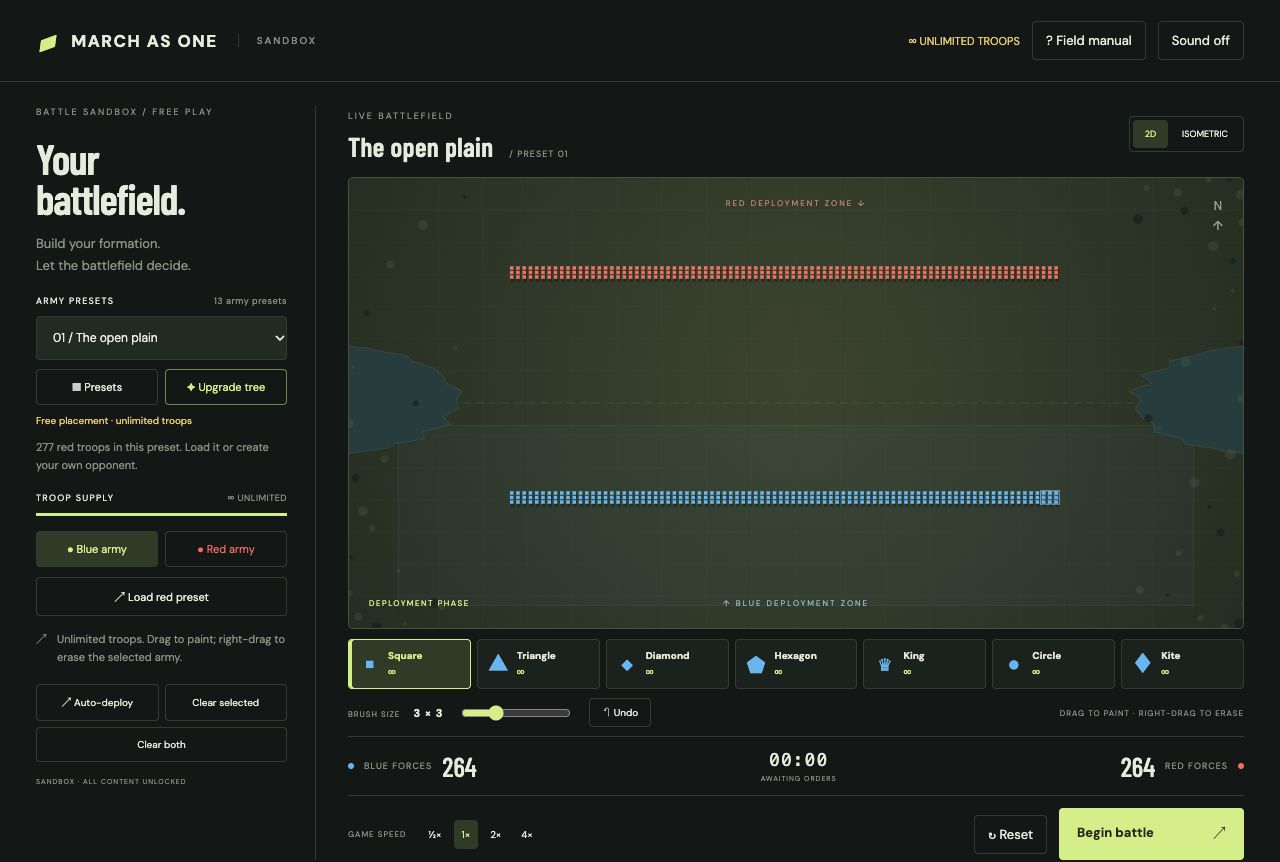Click the 00:00 battle timer

(x=798, y=760)
